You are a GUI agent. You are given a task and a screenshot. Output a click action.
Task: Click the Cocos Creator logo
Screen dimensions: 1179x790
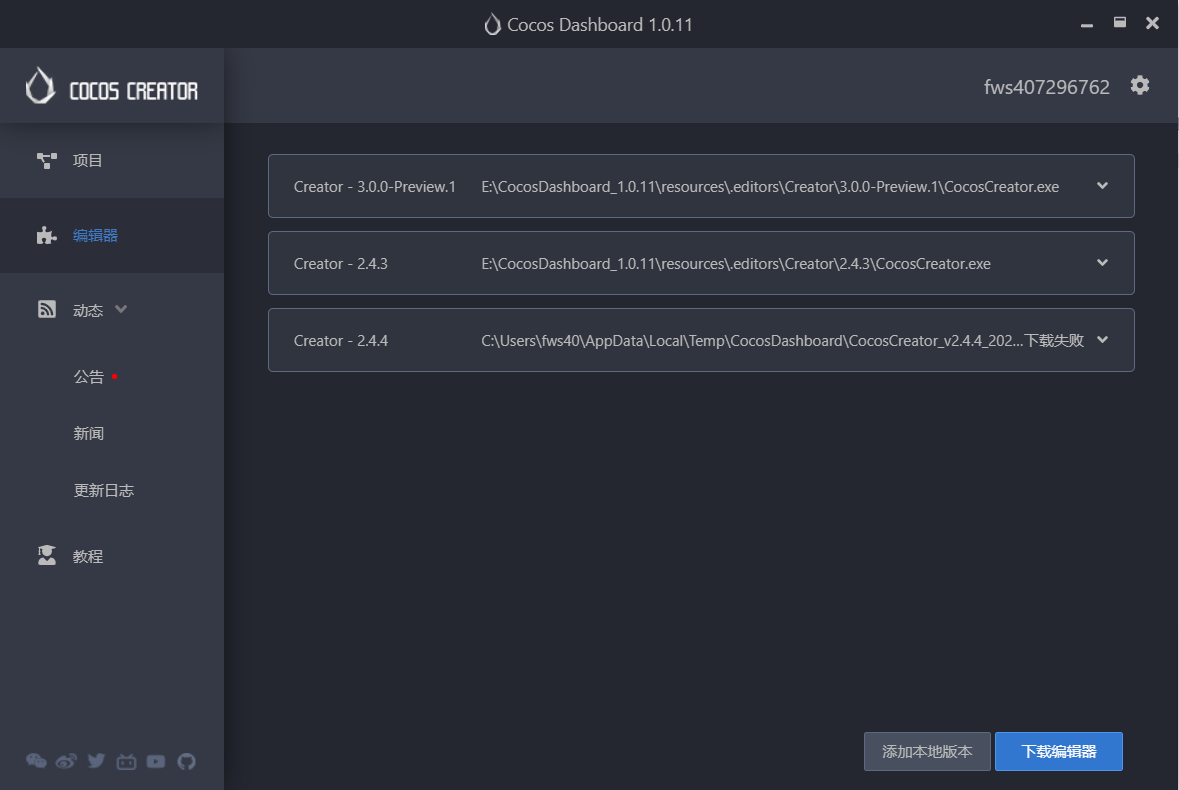tap(111, 88)
